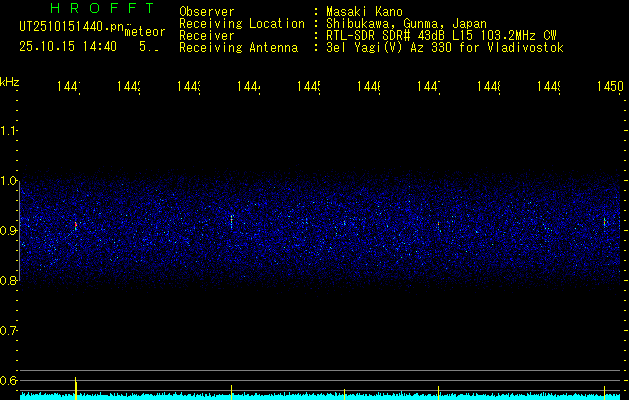This screenshot has width=629, height=400.
Task: Click the kHz axis unit label
Action: (x=10, y=81)
